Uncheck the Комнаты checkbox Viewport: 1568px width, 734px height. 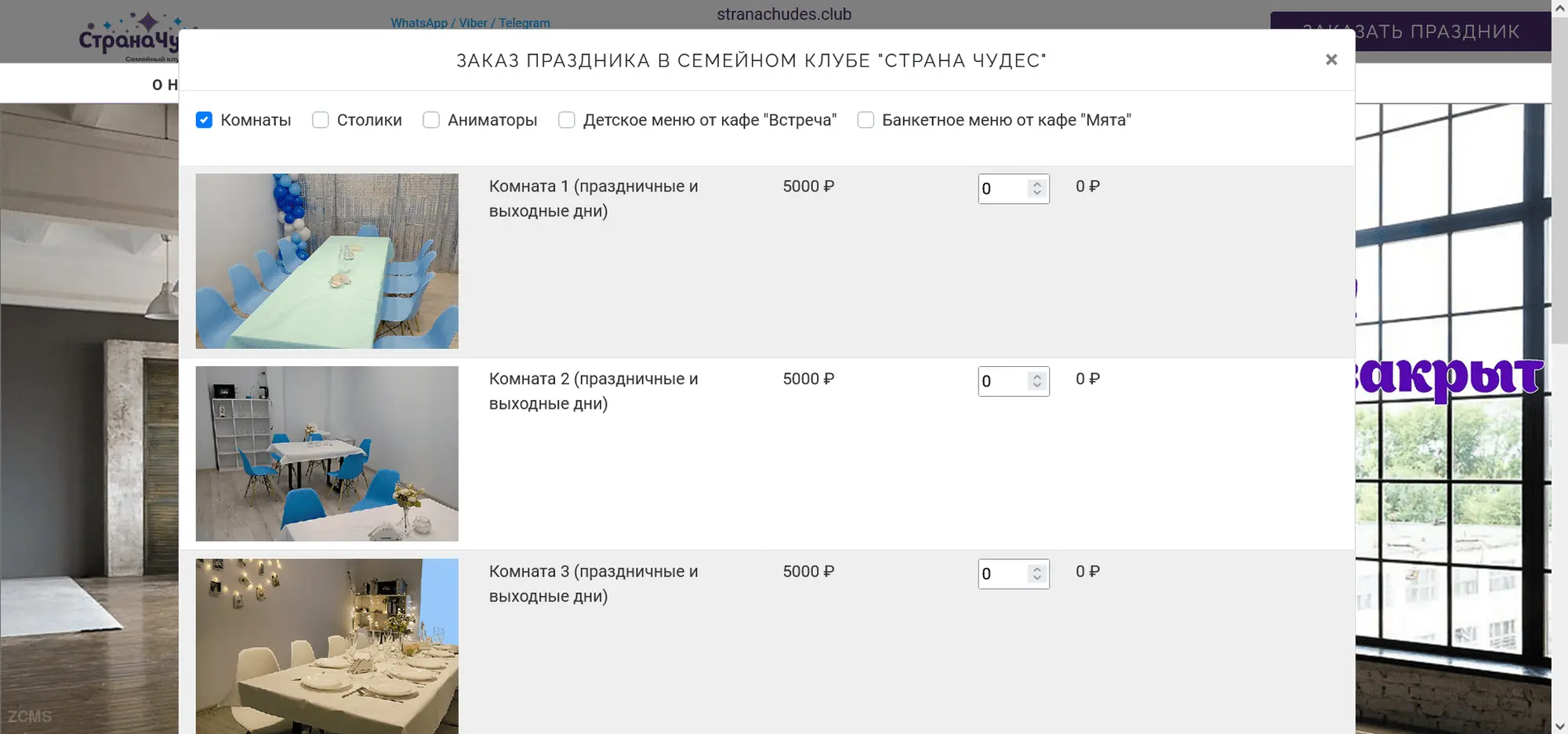(204, 120)
